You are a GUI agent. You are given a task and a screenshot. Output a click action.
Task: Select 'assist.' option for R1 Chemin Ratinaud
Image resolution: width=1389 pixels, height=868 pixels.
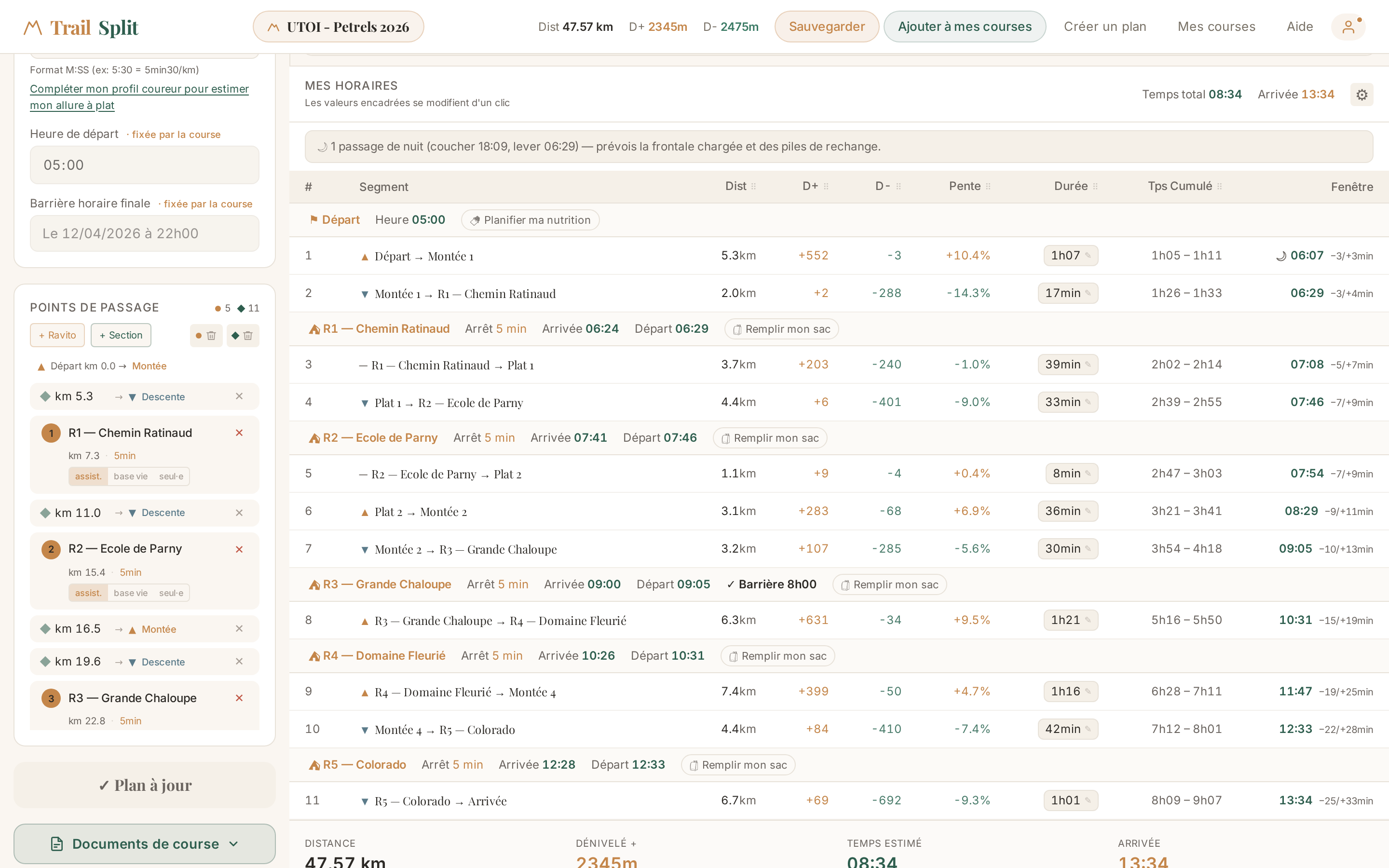pyautogui.click(x=88, y=476)
